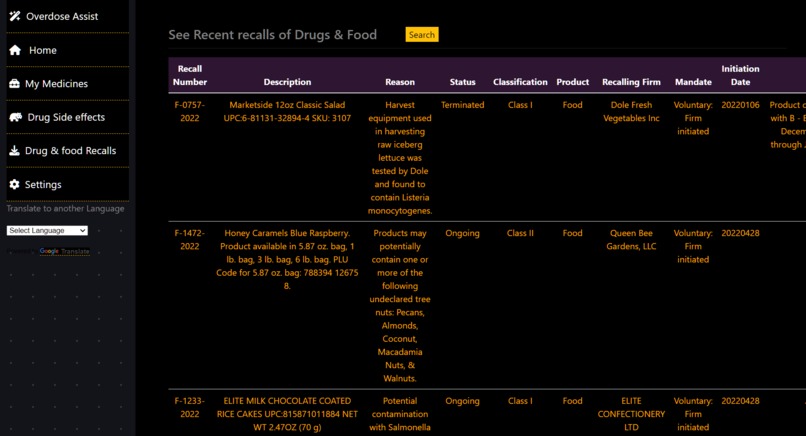Click the Terminated status cell
This screenshot has width=806, height=436.
(463, 105)
